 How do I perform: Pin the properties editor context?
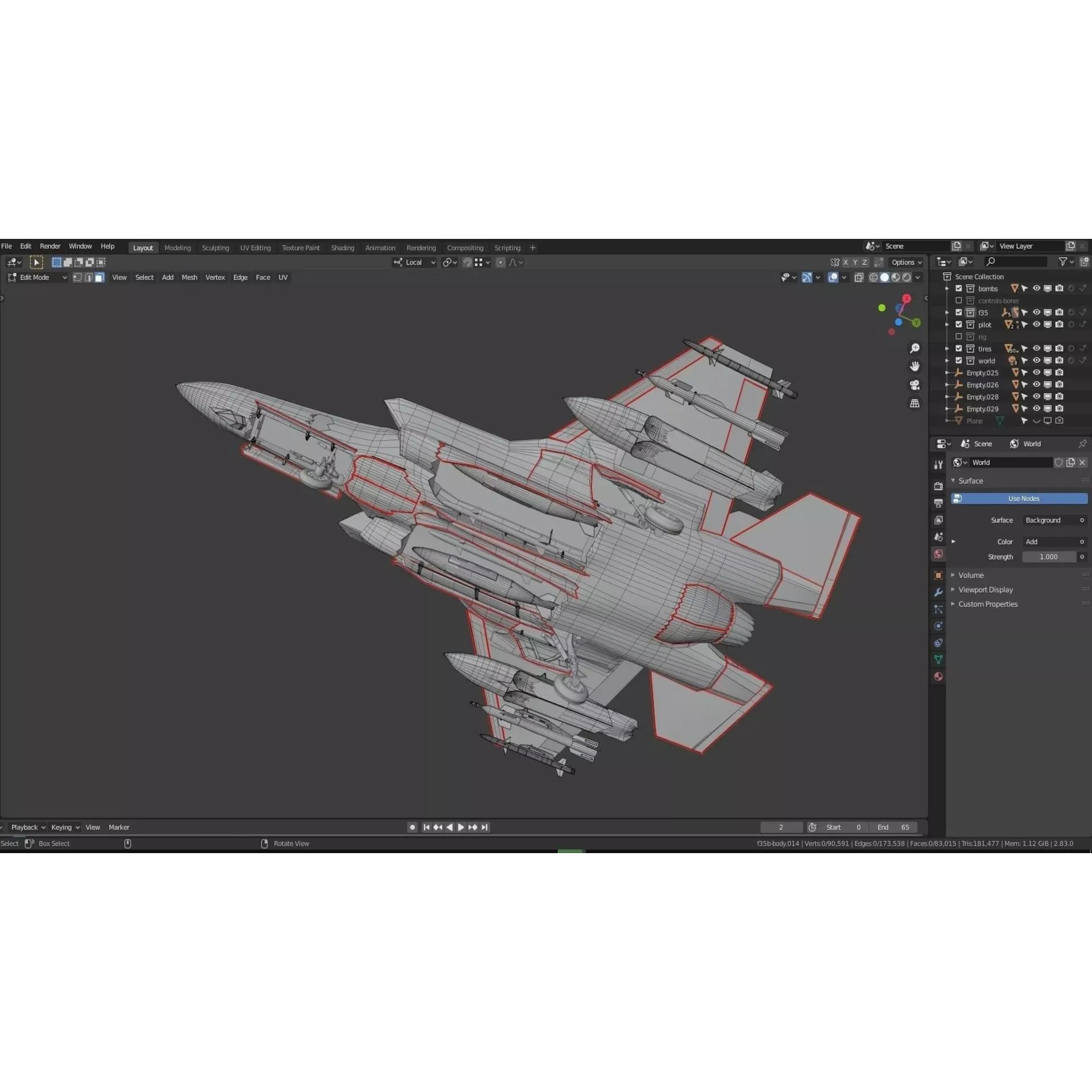1082,444
